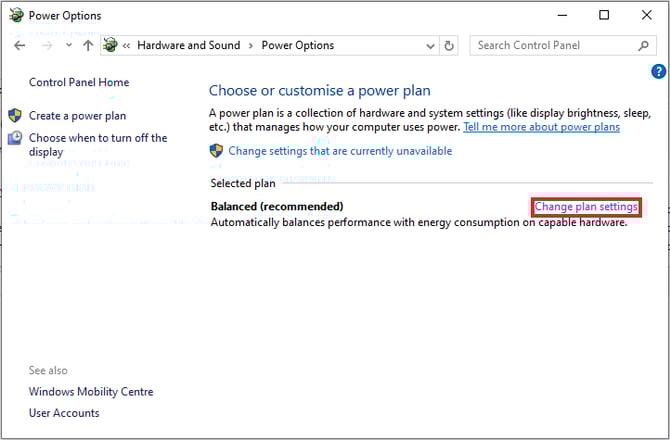Viewport: 670px width, 440px height.
Task: Go up one level with the Up arrow
Action: tap(88, 46)
